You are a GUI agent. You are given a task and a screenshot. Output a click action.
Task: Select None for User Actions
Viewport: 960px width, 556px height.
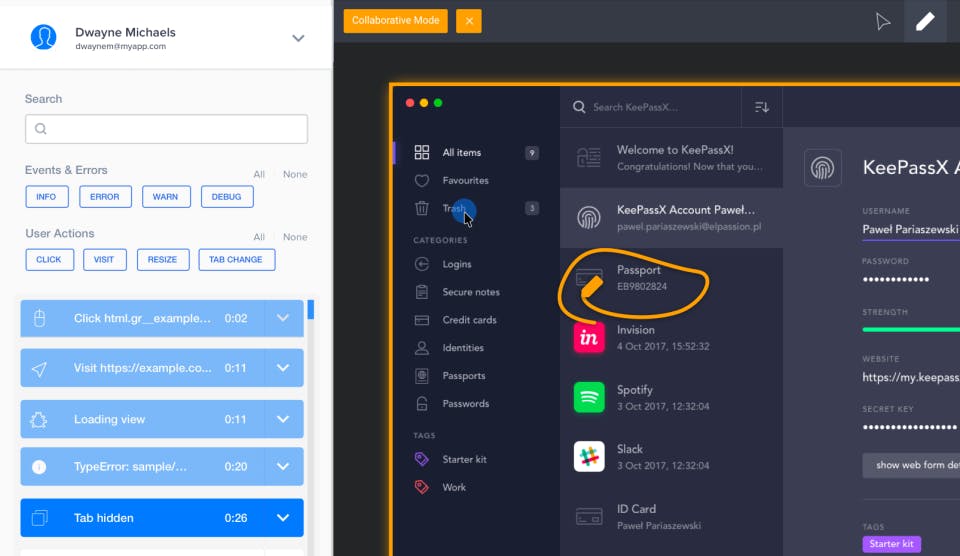tap(295, 237)
